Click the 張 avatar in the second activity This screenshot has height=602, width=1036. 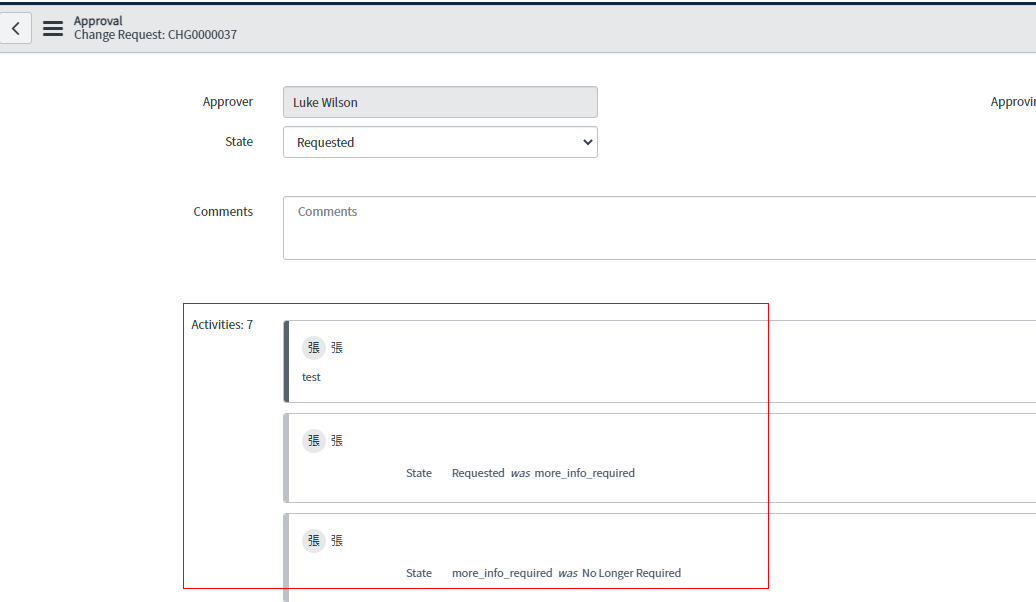313,440
